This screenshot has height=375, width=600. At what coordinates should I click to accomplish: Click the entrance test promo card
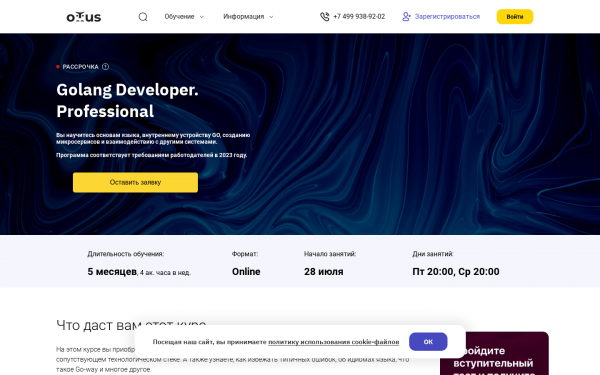(x=494, y=353)
